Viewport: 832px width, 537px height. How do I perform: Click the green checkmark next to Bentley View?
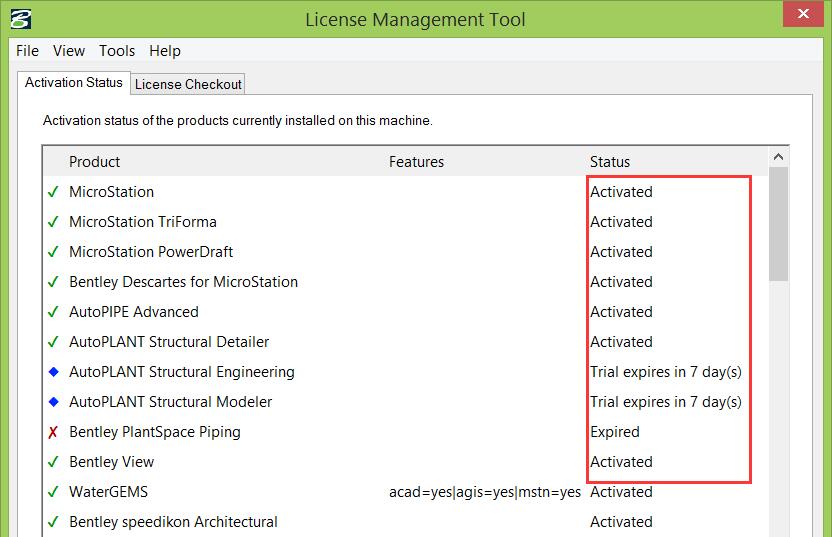(53, 462)
